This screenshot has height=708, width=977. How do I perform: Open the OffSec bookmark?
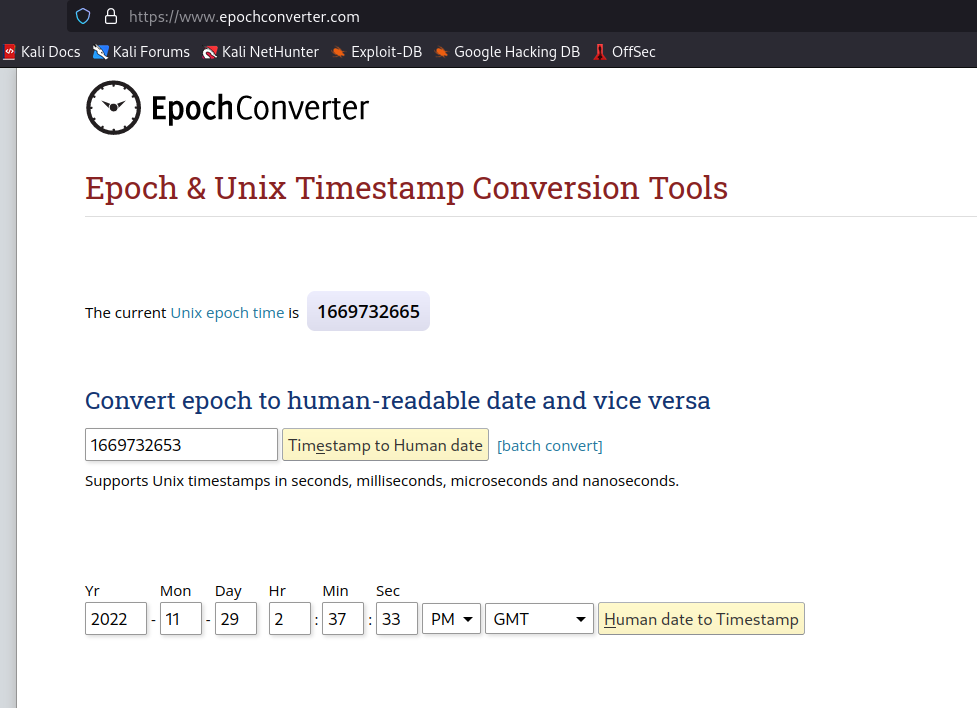(624, 52)
